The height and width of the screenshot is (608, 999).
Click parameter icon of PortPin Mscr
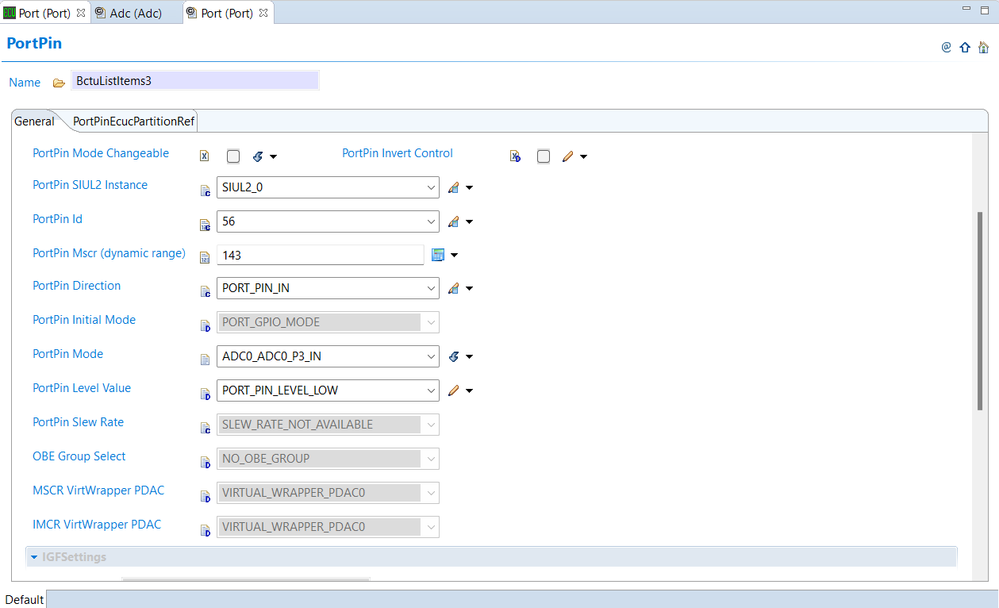pyautogui.click(x=205, y=257)
